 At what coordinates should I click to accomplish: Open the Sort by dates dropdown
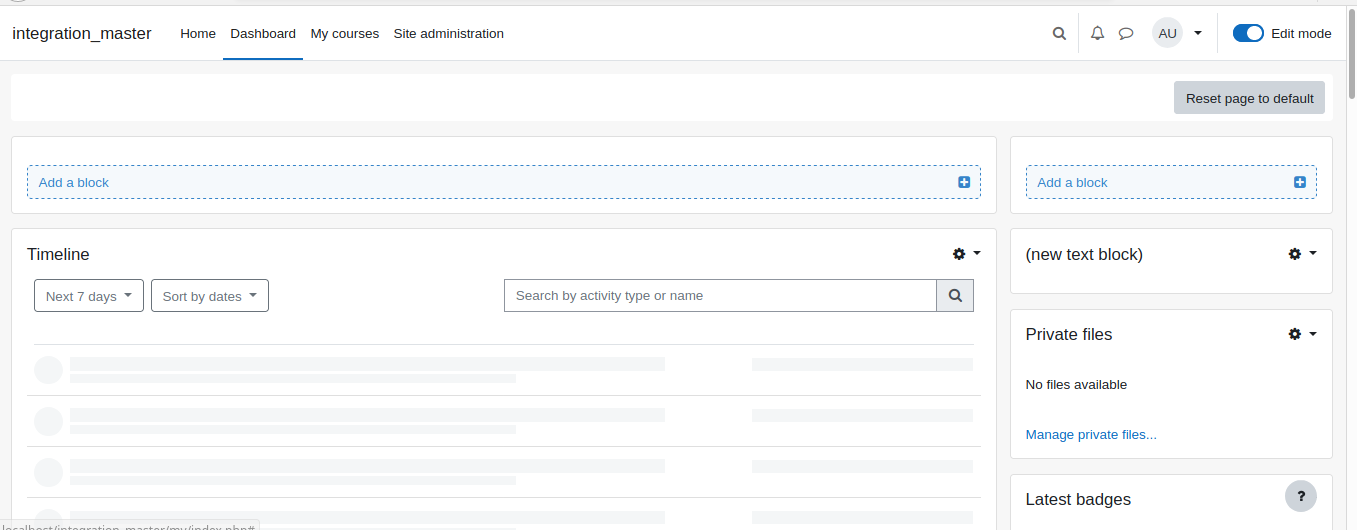(210, 296)
